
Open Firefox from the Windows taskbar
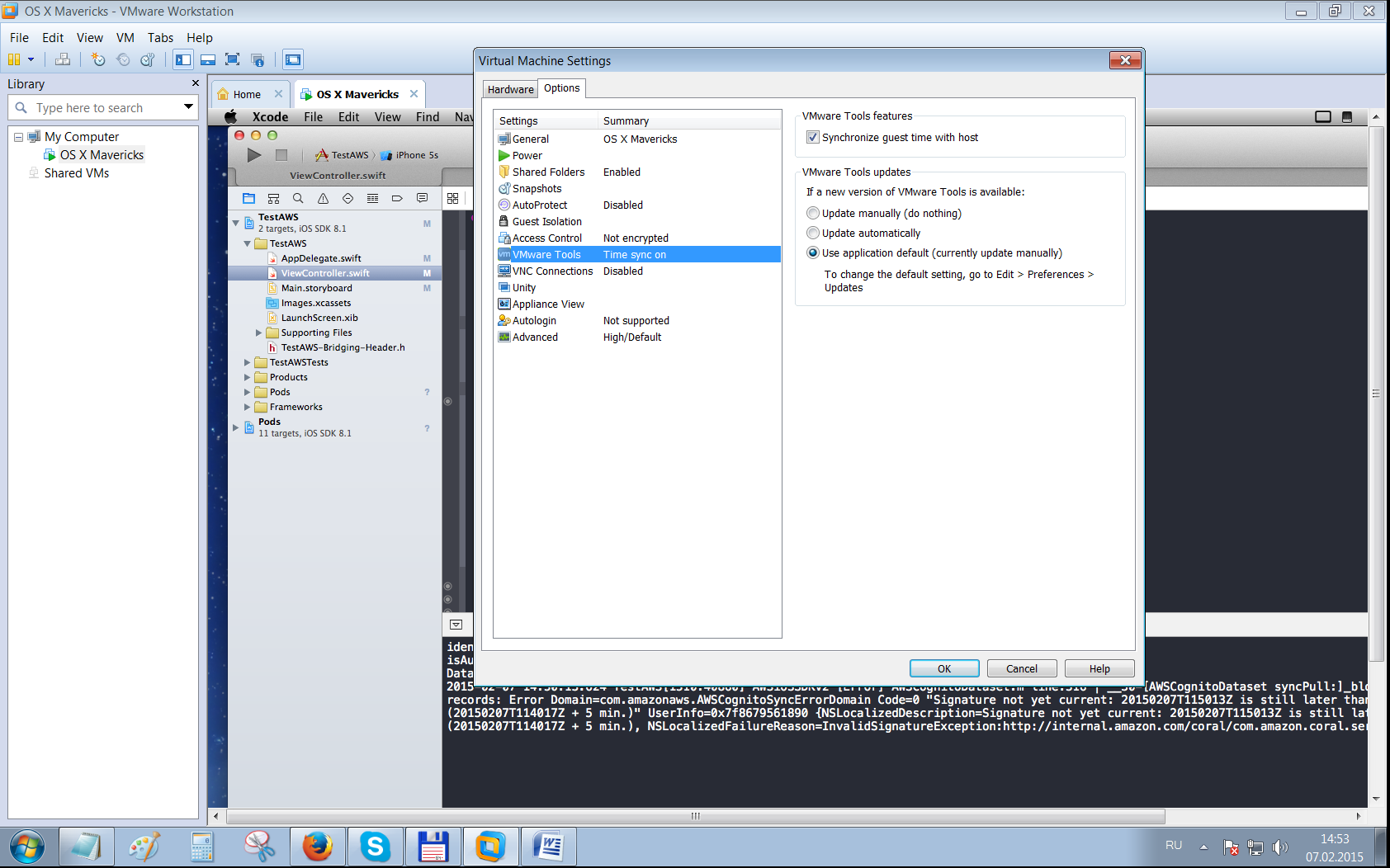click(x=317, y=847)
